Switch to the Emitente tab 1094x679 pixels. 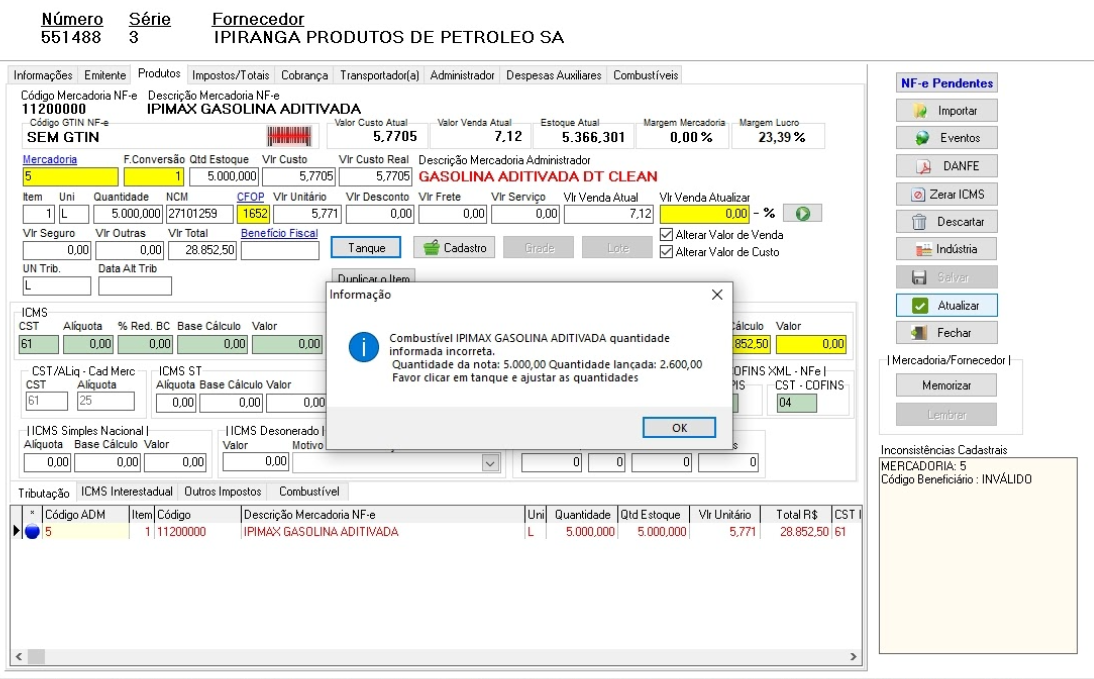(x=105, y=75)
